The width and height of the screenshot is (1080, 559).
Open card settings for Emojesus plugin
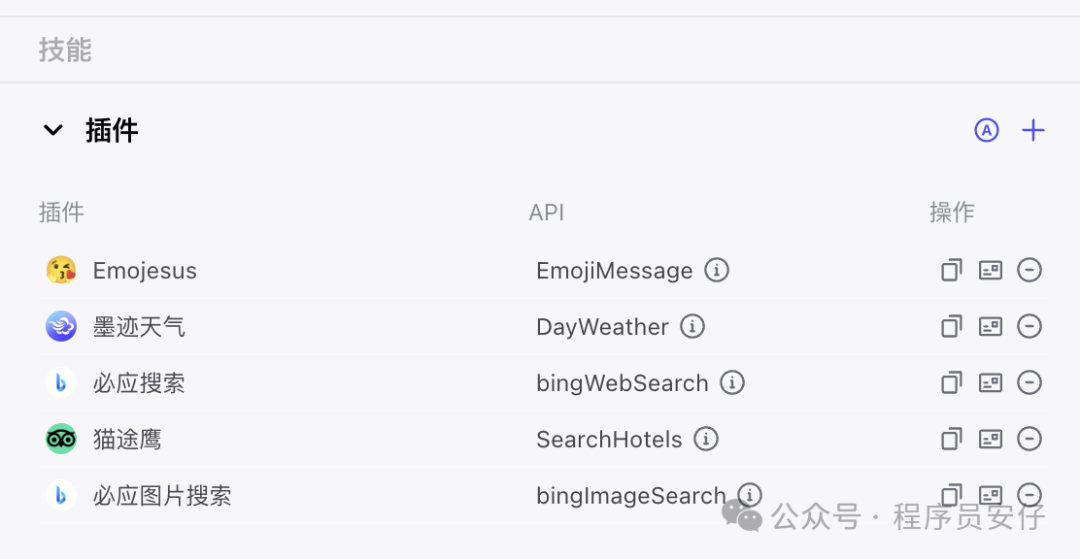pos(990,270)
